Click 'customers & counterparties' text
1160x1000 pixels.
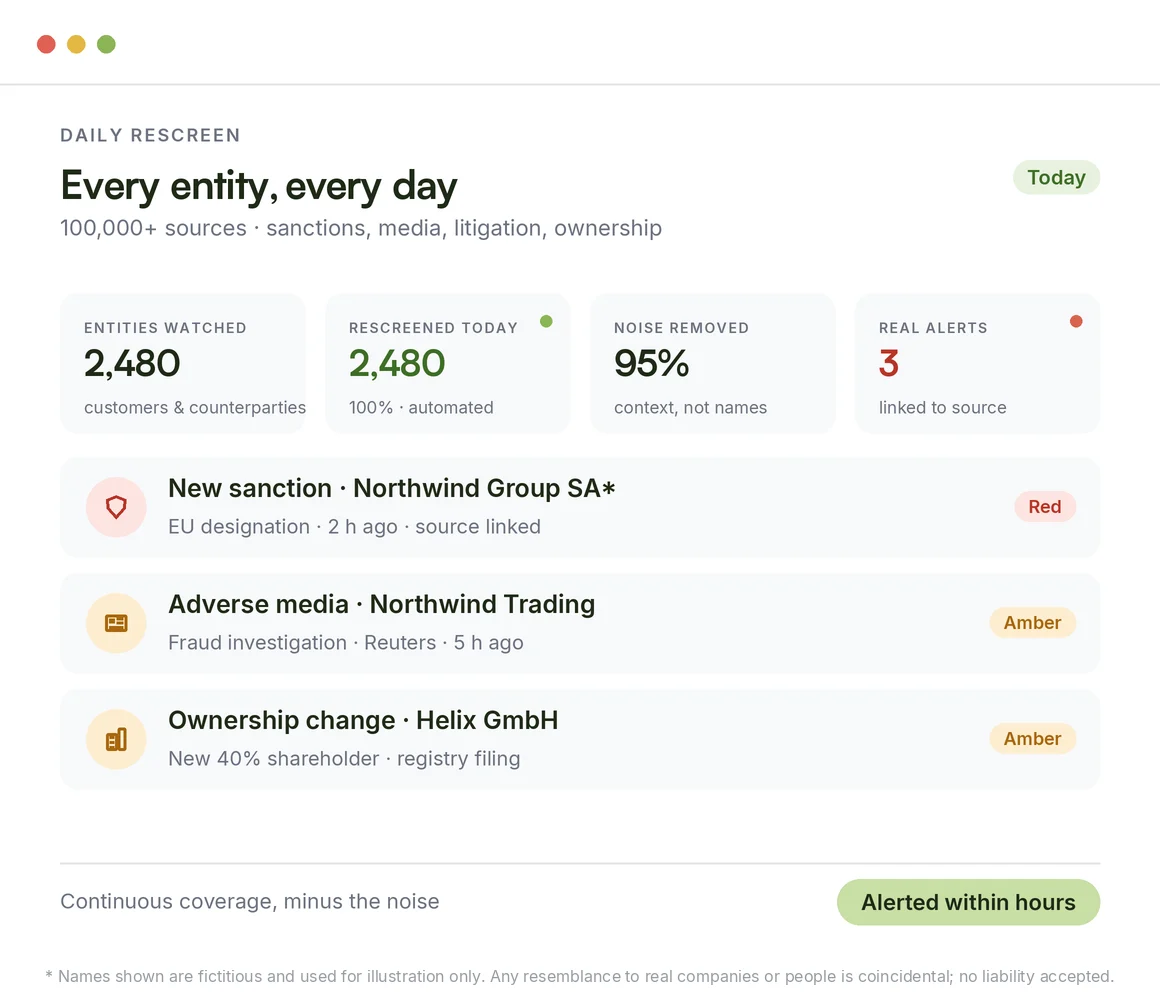pyautogui.click(x=195, y=408)
